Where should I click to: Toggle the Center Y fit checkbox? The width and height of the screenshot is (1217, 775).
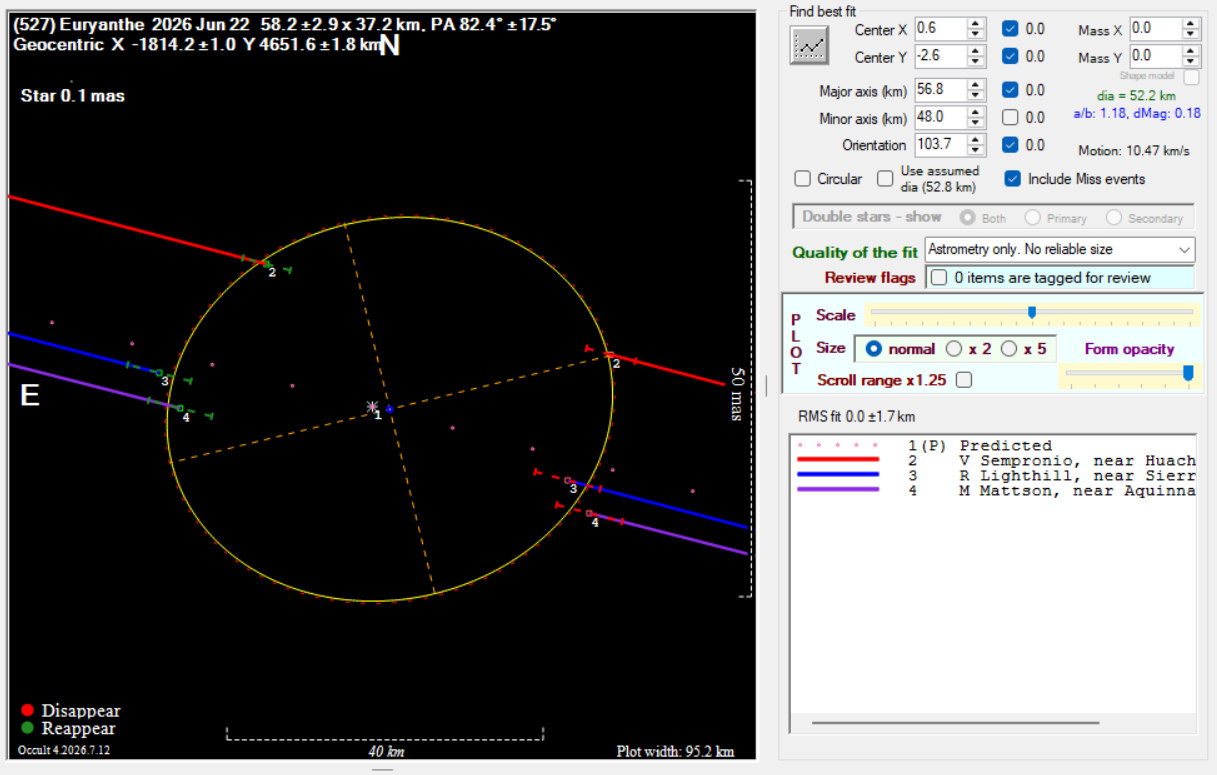point(1010,56)
